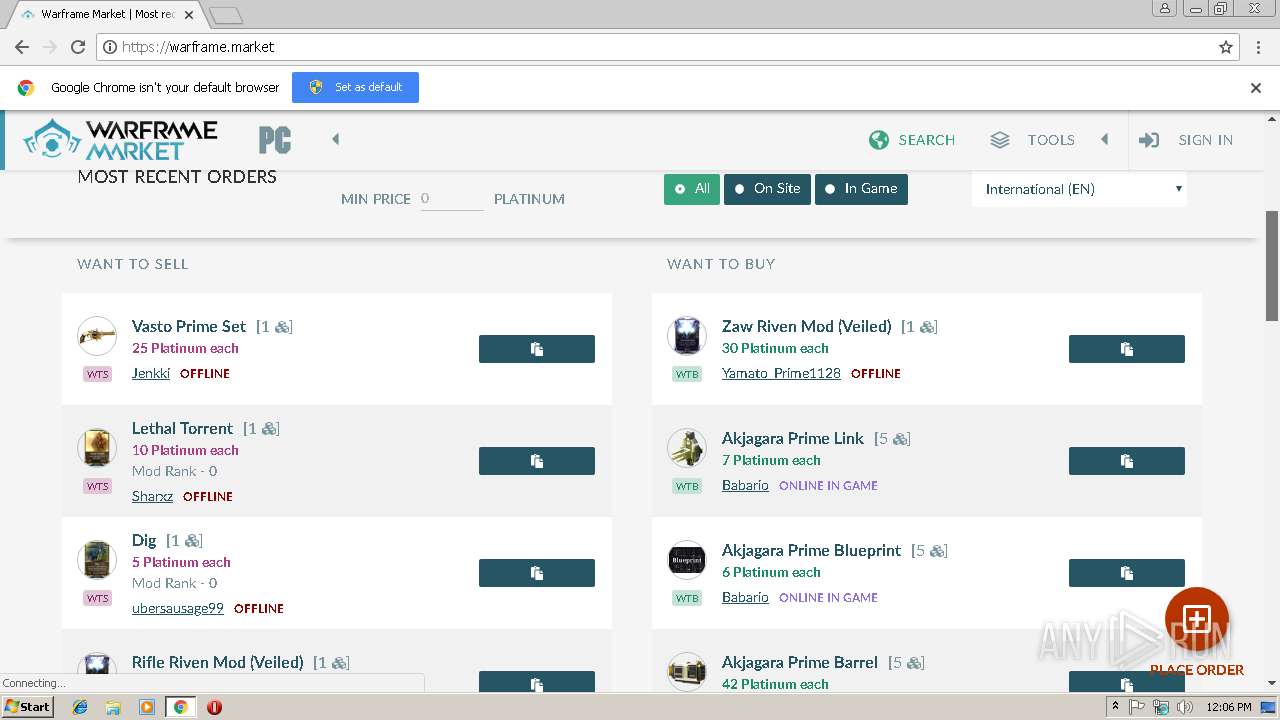
Task: Click the Start button
Action: click(x=27, y=707)
